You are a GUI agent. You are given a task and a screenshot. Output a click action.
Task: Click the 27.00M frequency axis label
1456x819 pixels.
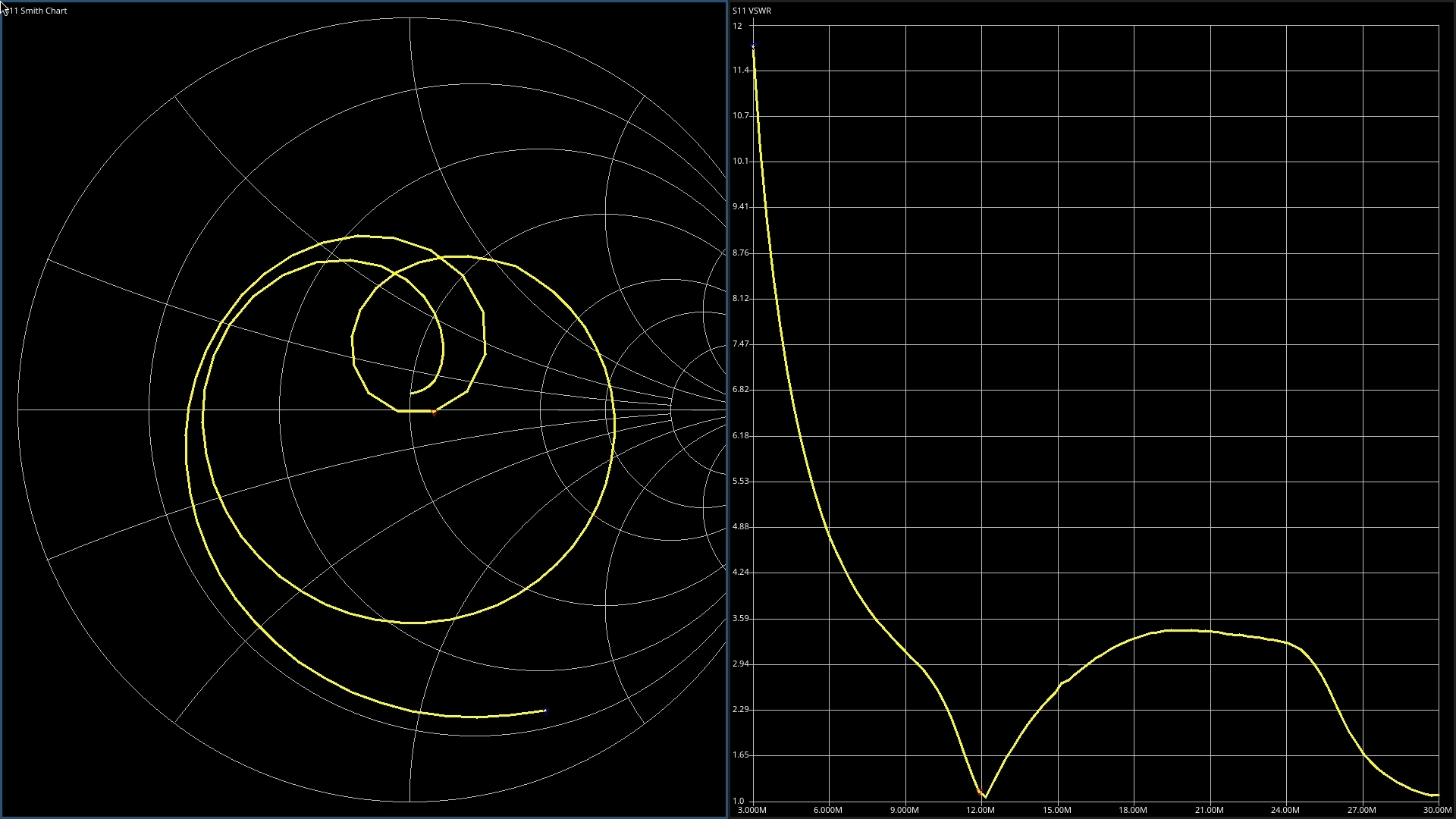pyautogui.click(x=1361, y=810)
